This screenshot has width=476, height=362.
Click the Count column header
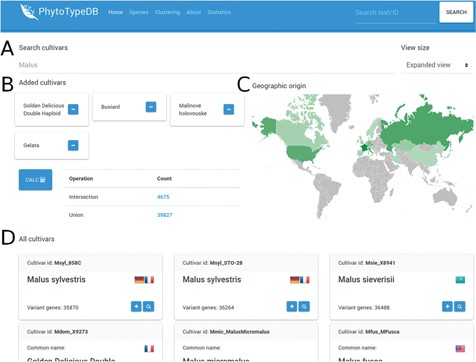(x=164, y=179)
